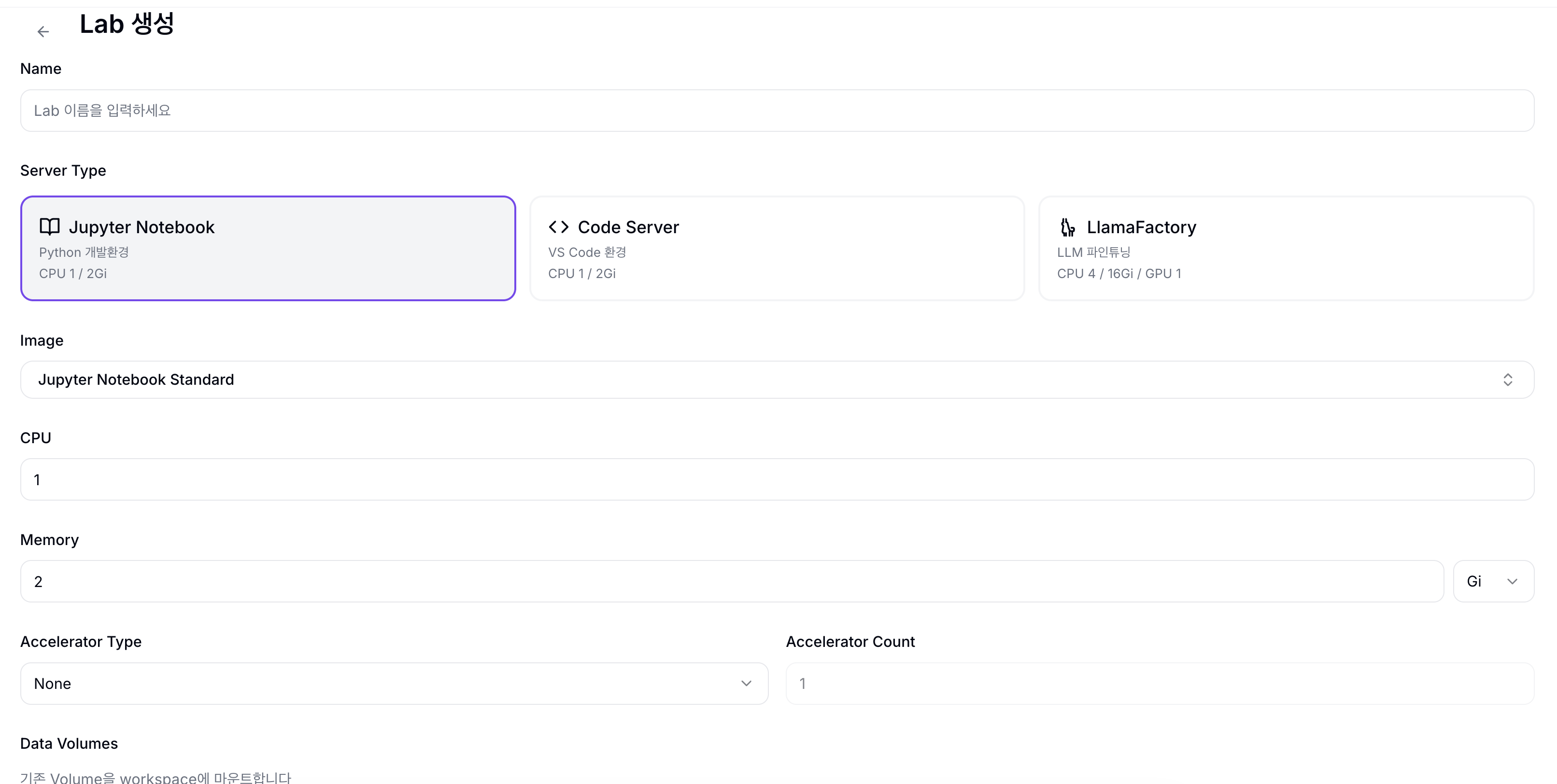Click the Accelerator Count field
Image resolution: width=1557 pixels, height=784 pixels.
[x=1160, y=683]
